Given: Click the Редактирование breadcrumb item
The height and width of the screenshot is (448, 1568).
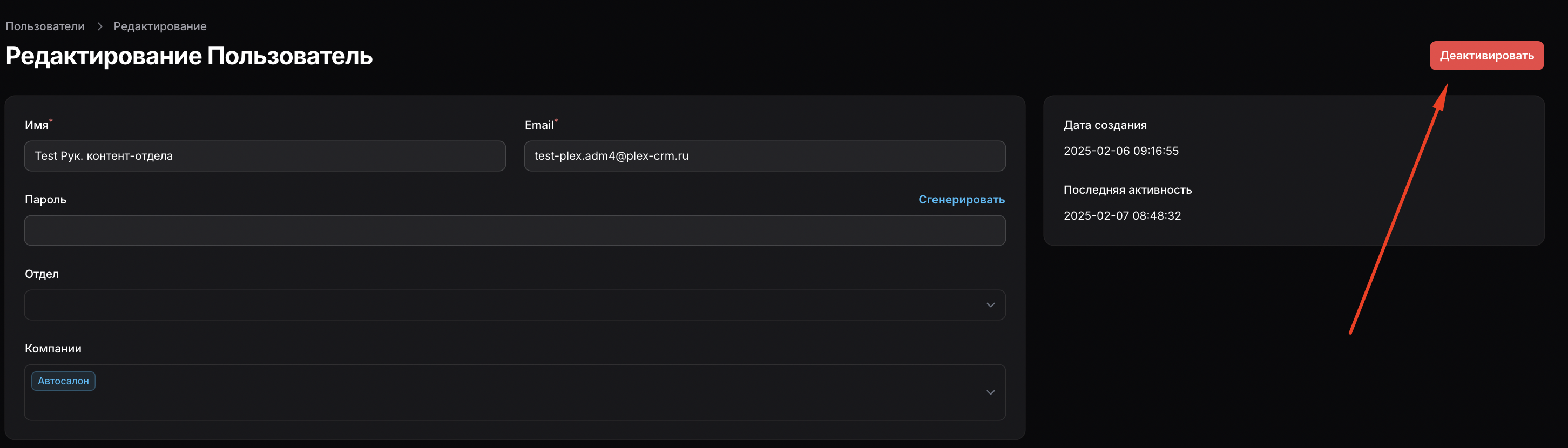Looking at the screenshot, I should coord(160,26).
